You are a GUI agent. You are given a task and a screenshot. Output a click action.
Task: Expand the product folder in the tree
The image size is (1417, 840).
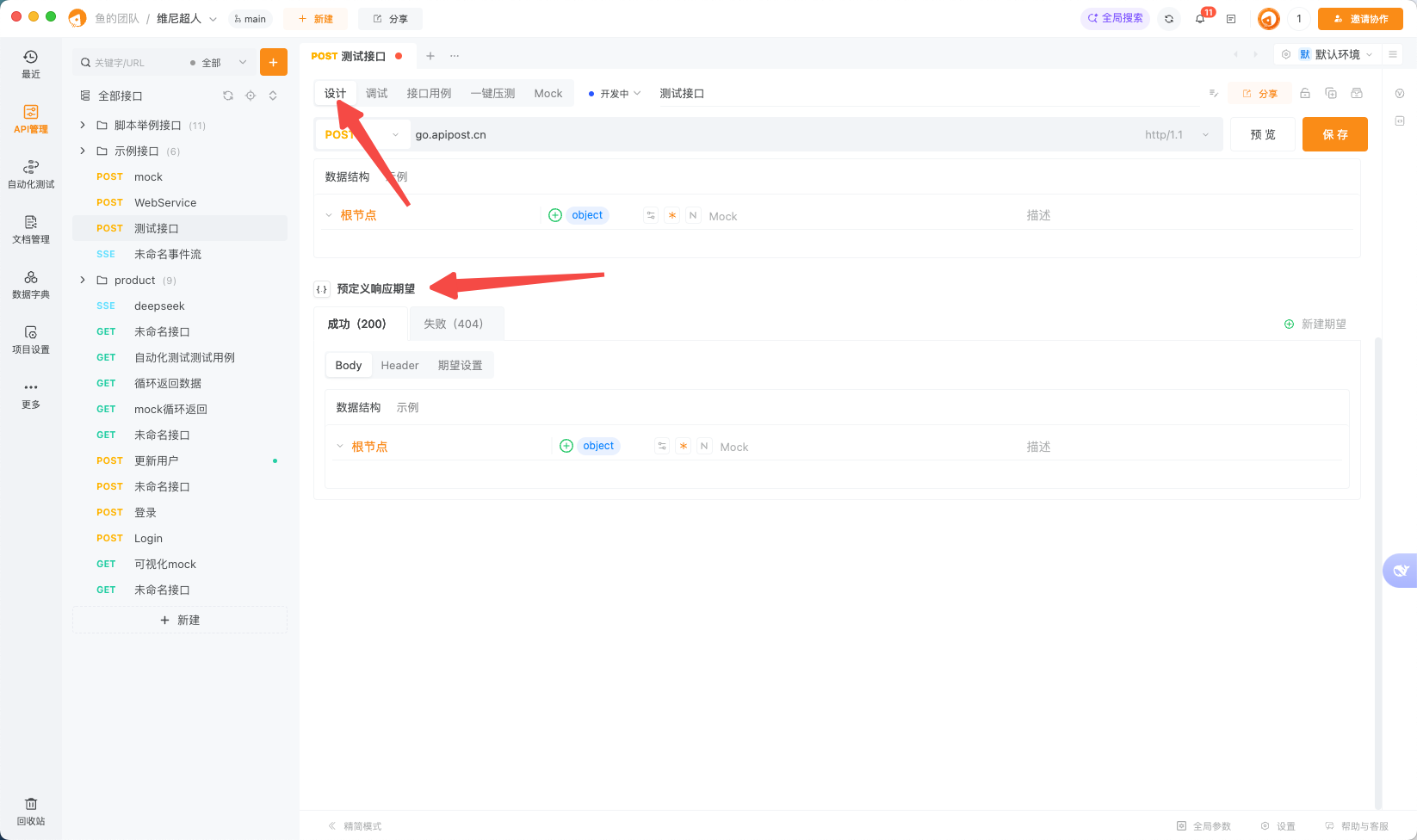click(83, 280)
